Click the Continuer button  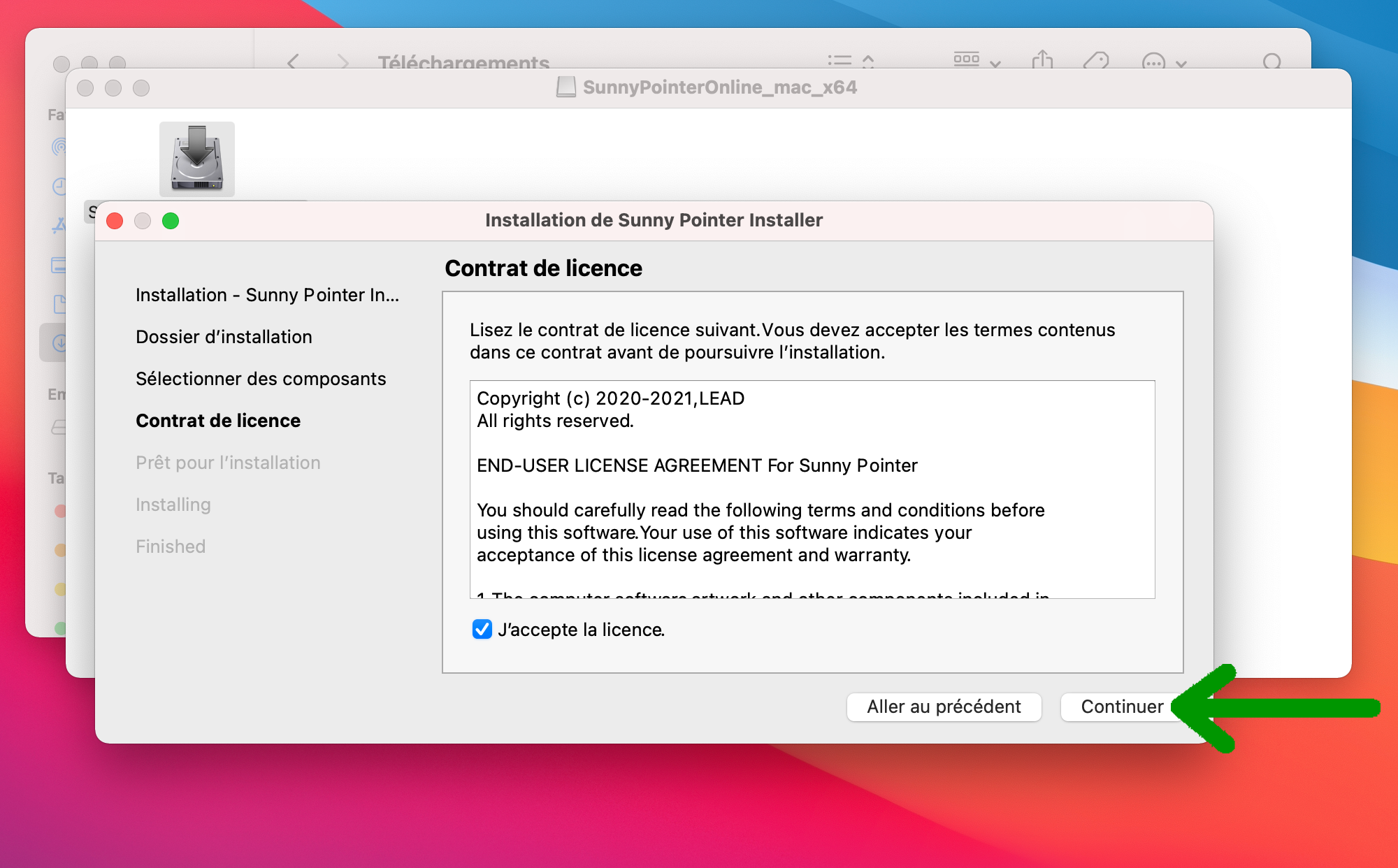(x=1121, y=707)
